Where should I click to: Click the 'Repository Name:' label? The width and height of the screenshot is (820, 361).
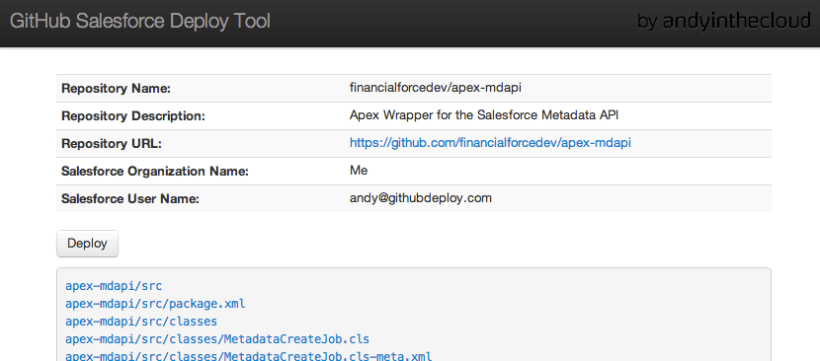(x=116, y=88)
